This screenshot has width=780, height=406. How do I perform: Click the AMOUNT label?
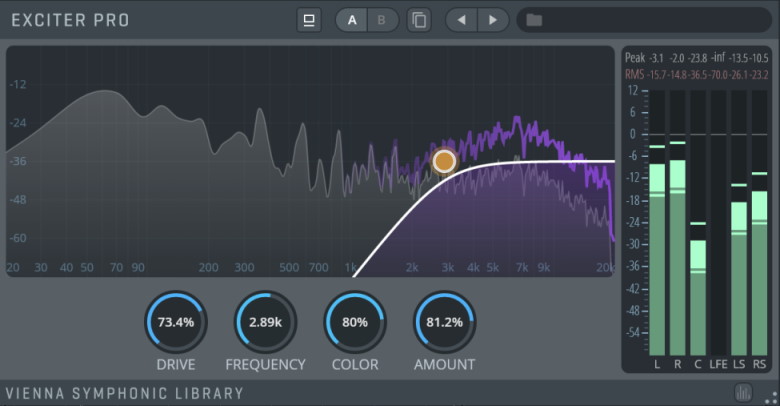[444, 365]
